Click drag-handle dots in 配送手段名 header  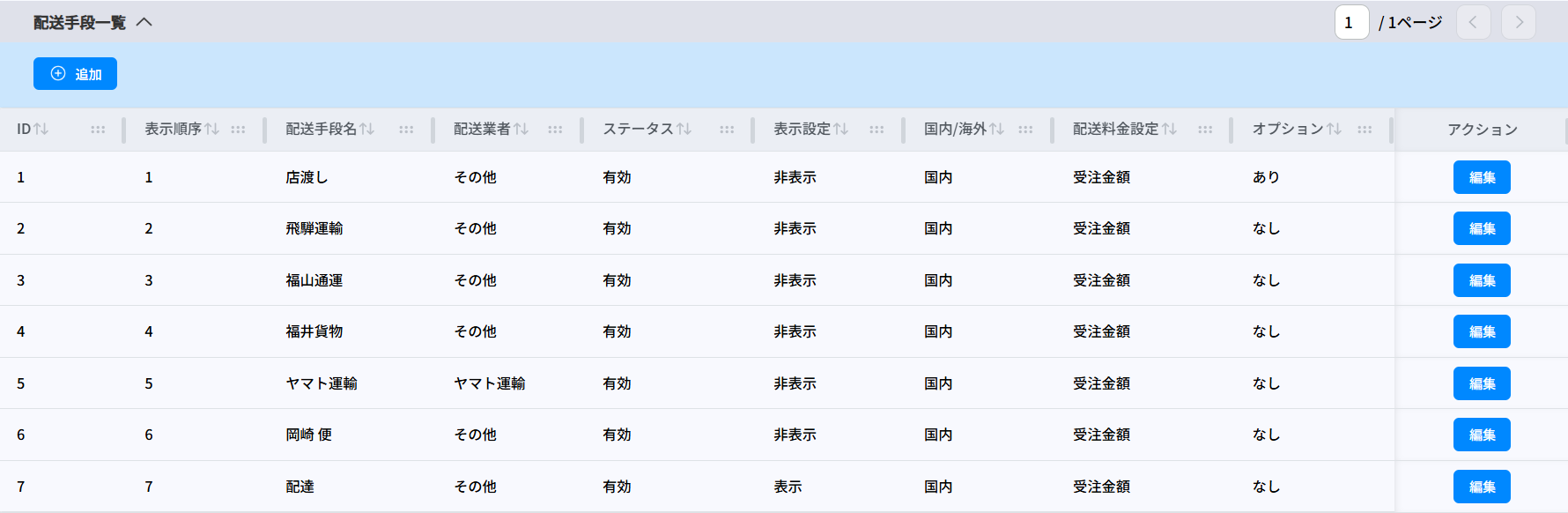406,130
